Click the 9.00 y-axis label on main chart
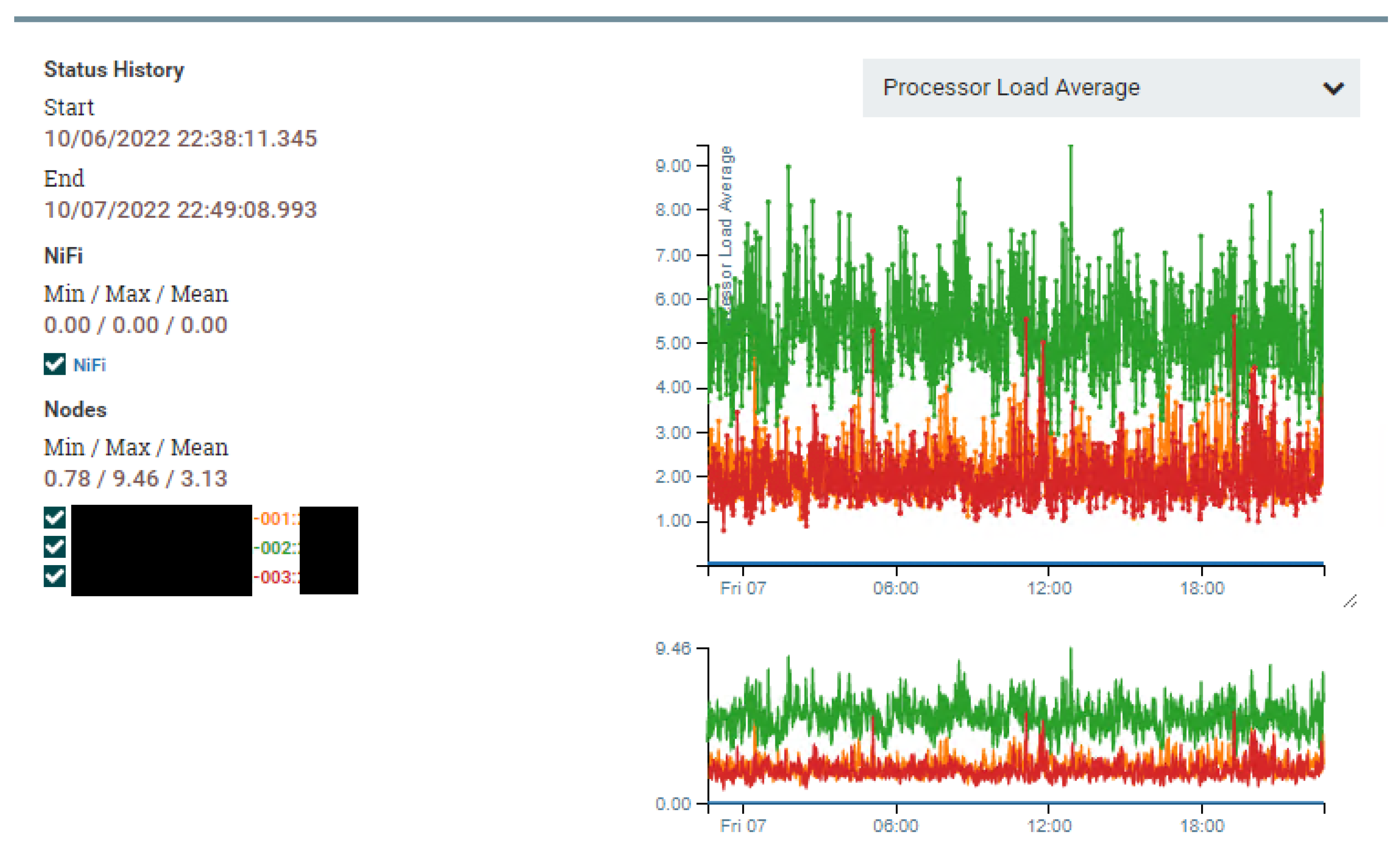Image resolution: width=1400 pixels, height=844 pixels. coord(673,166)
